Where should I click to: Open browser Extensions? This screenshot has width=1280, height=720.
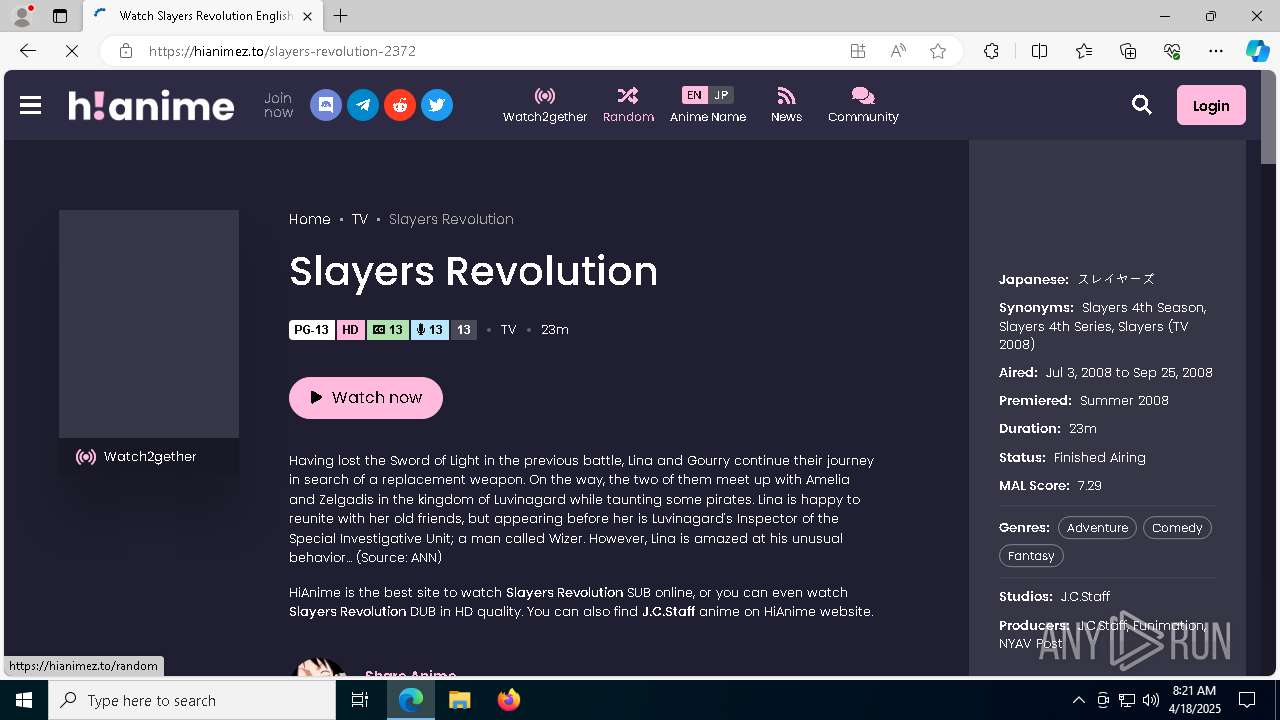pyautogui.click(x=991, y=51)
